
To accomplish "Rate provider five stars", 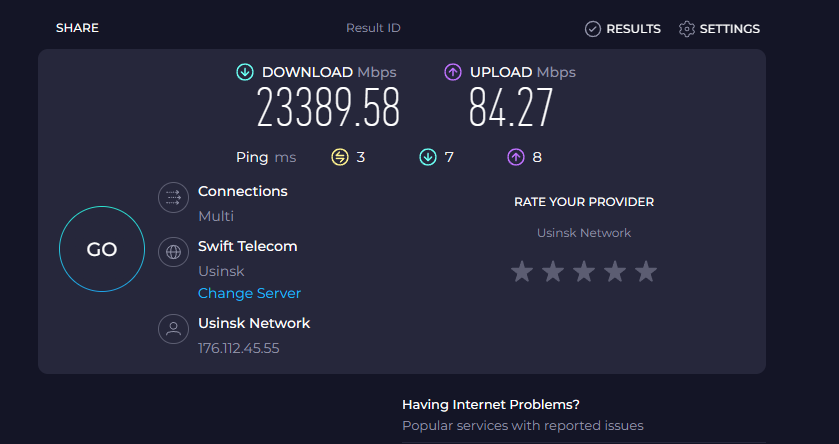I will point(646,271).
